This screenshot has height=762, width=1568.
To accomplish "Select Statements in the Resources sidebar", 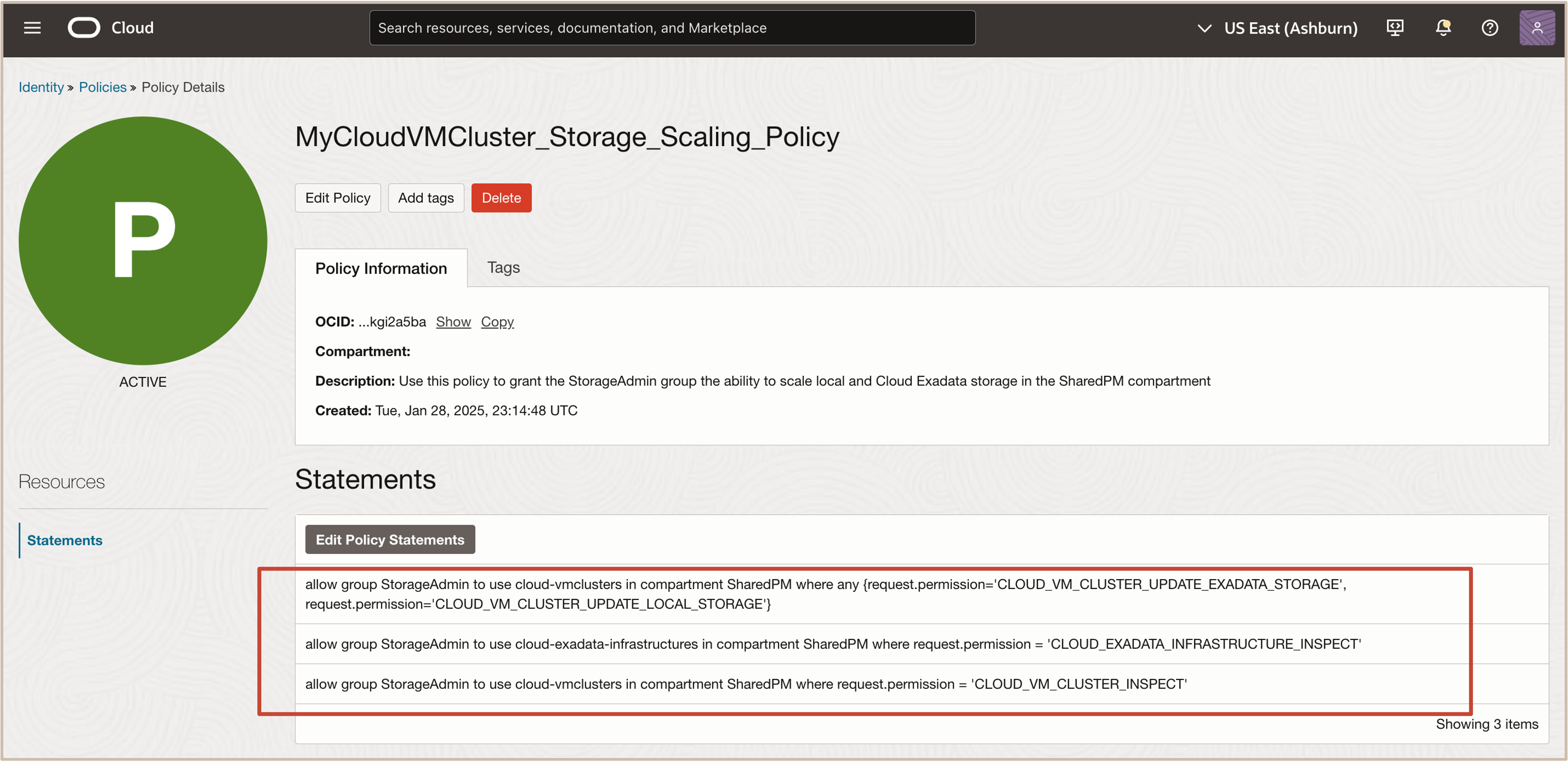I will (65, 540).
